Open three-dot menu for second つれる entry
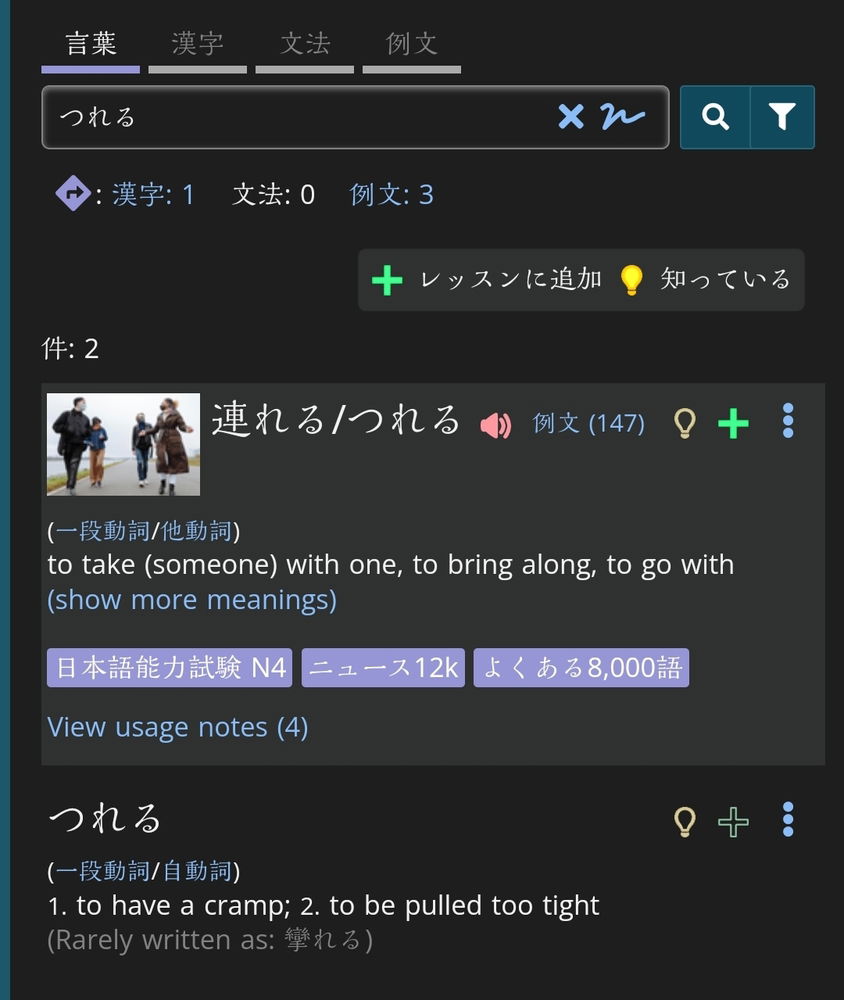Screen dimensions: 844x1000 point(788,820)
